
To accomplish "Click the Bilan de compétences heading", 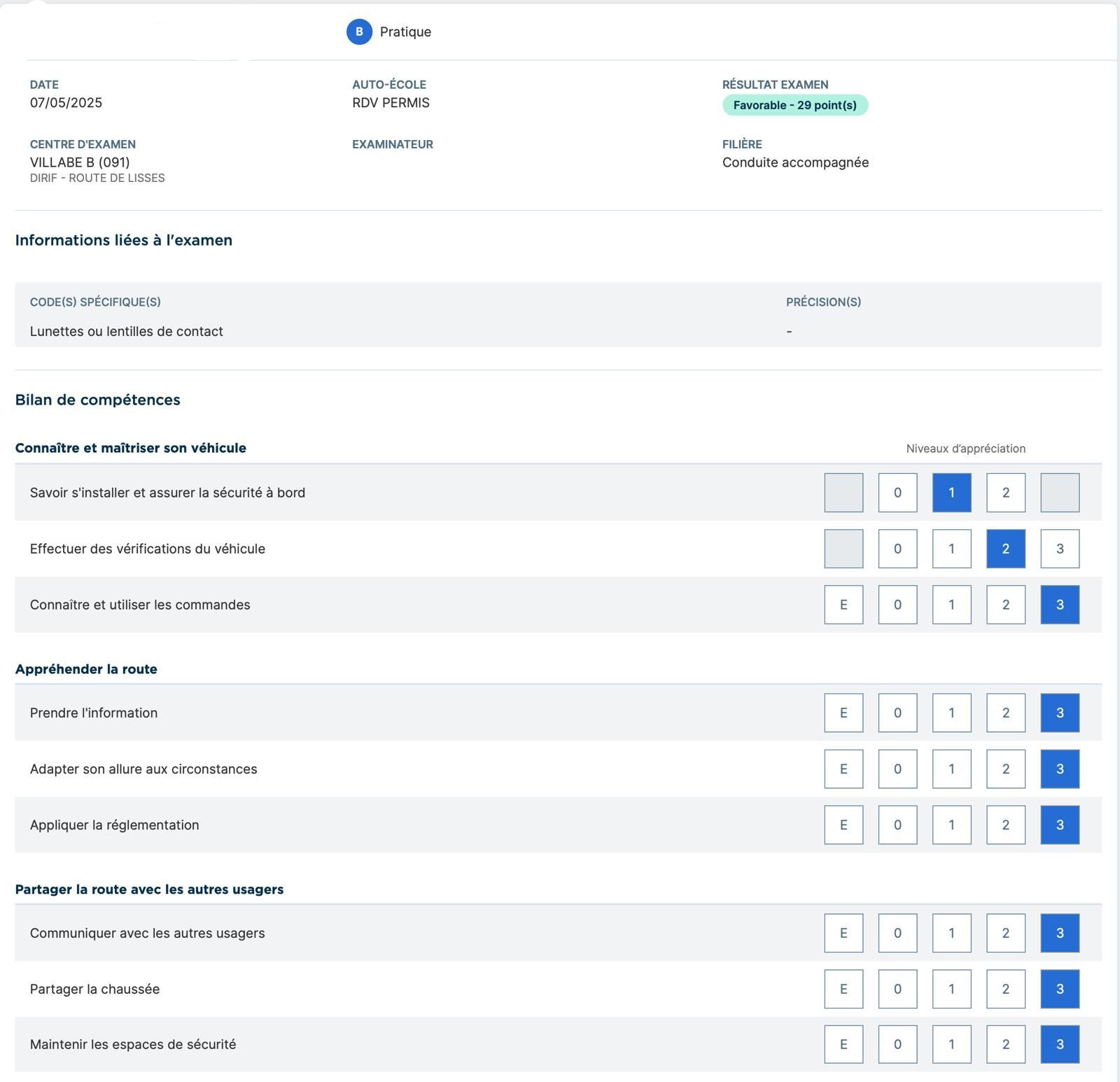I will coord(97,400).
